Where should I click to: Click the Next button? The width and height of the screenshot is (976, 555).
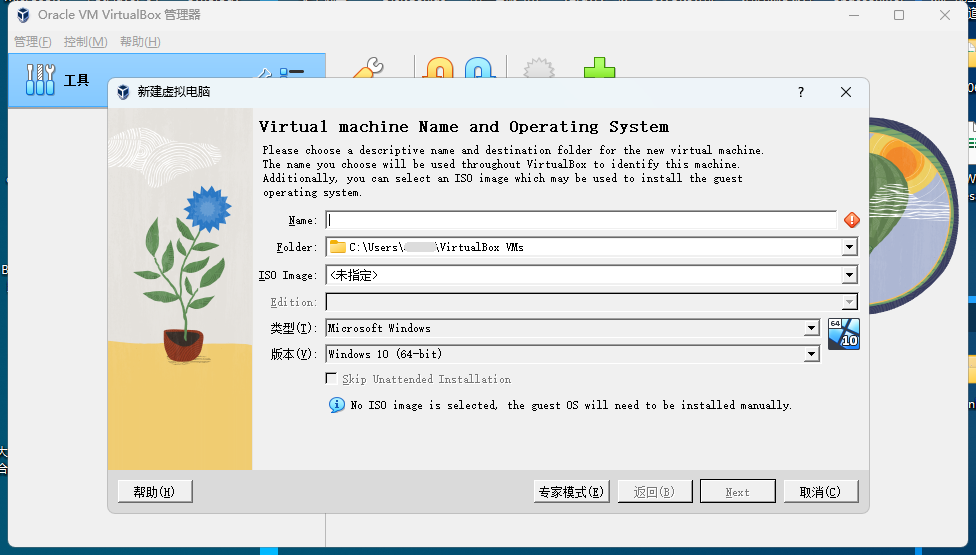738,492
